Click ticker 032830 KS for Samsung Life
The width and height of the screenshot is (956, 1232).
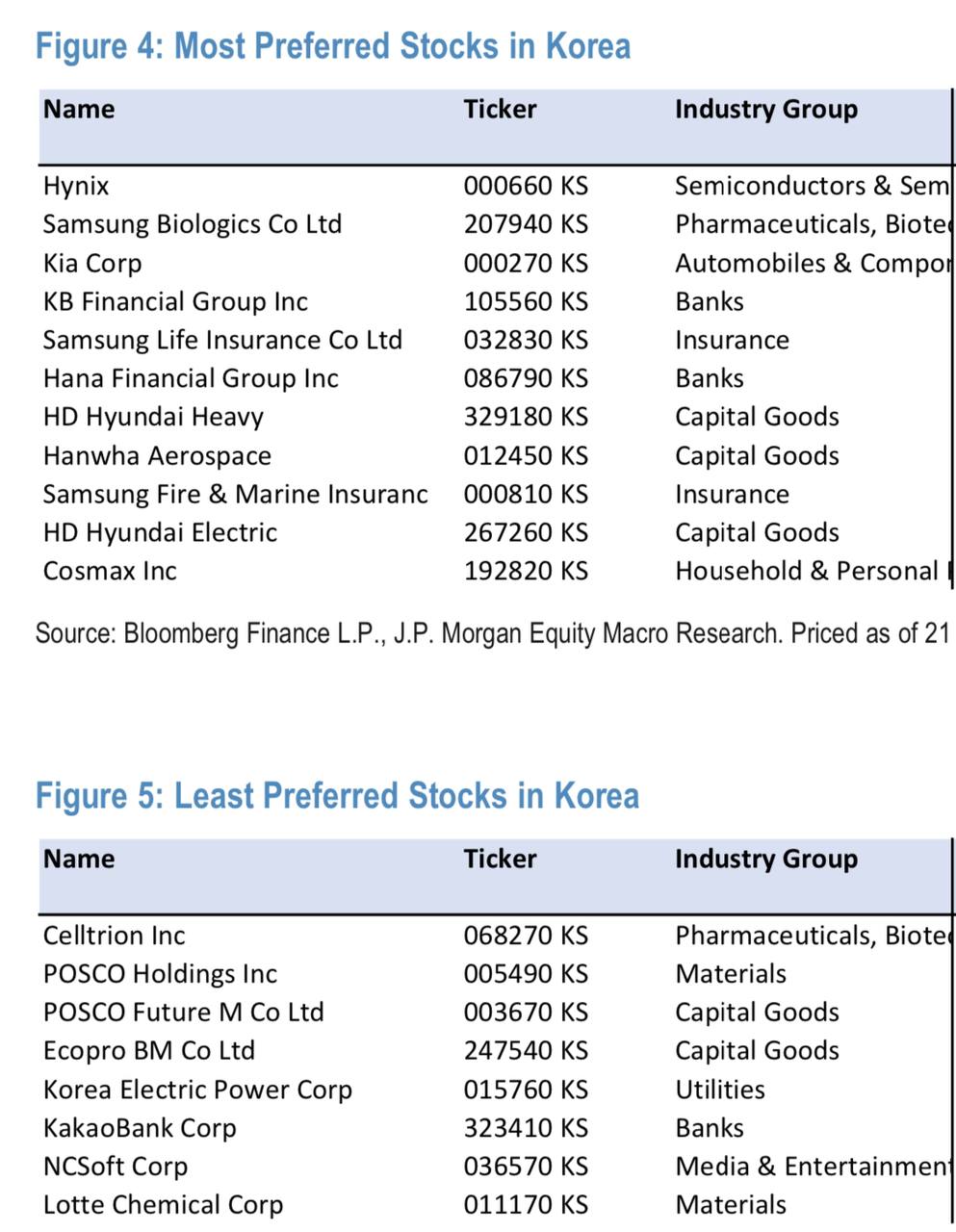coord(526,340)
